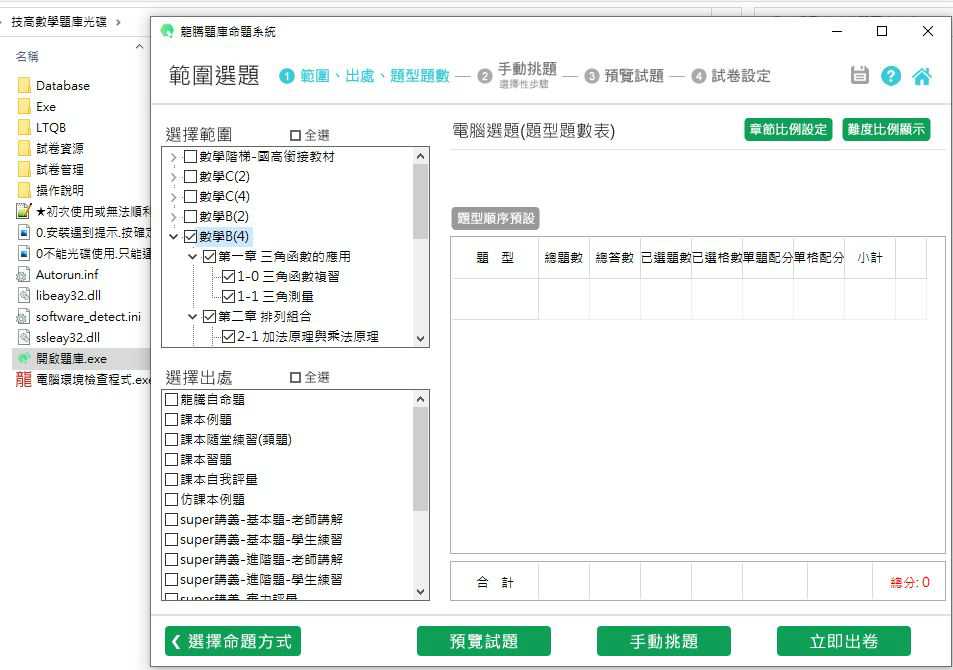The width and height of the screenshot is (953, 670).
Task: Click scope list scrollbar up arrow
Action: pos(421,156)
